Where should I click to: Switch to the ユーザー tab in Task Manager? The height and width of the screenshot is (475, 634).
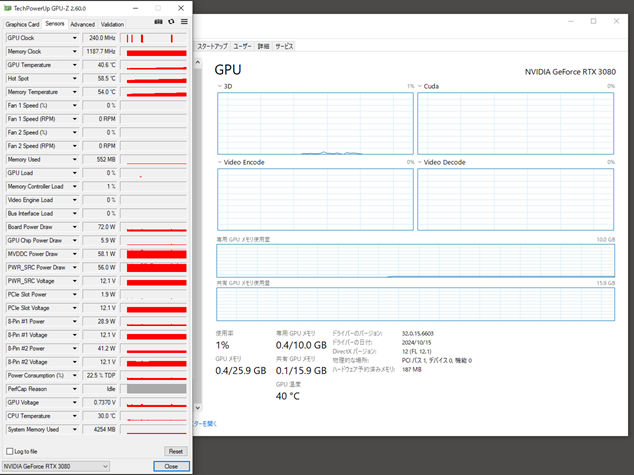coord(243,46)
